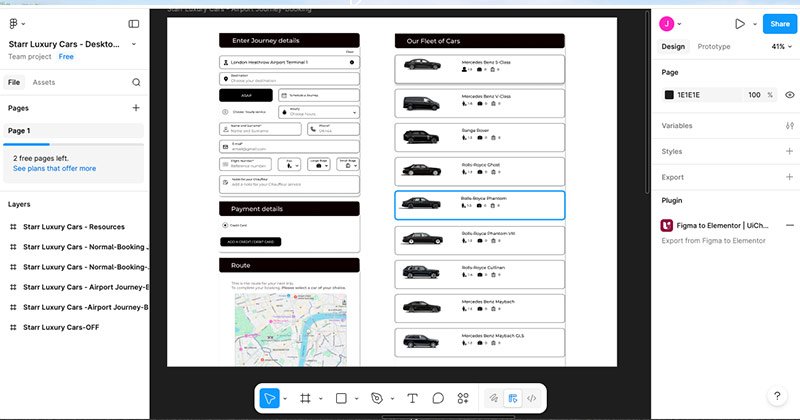Select the Text tool
The width and height of the screenshot is (800, 420).
coord(412,398)
